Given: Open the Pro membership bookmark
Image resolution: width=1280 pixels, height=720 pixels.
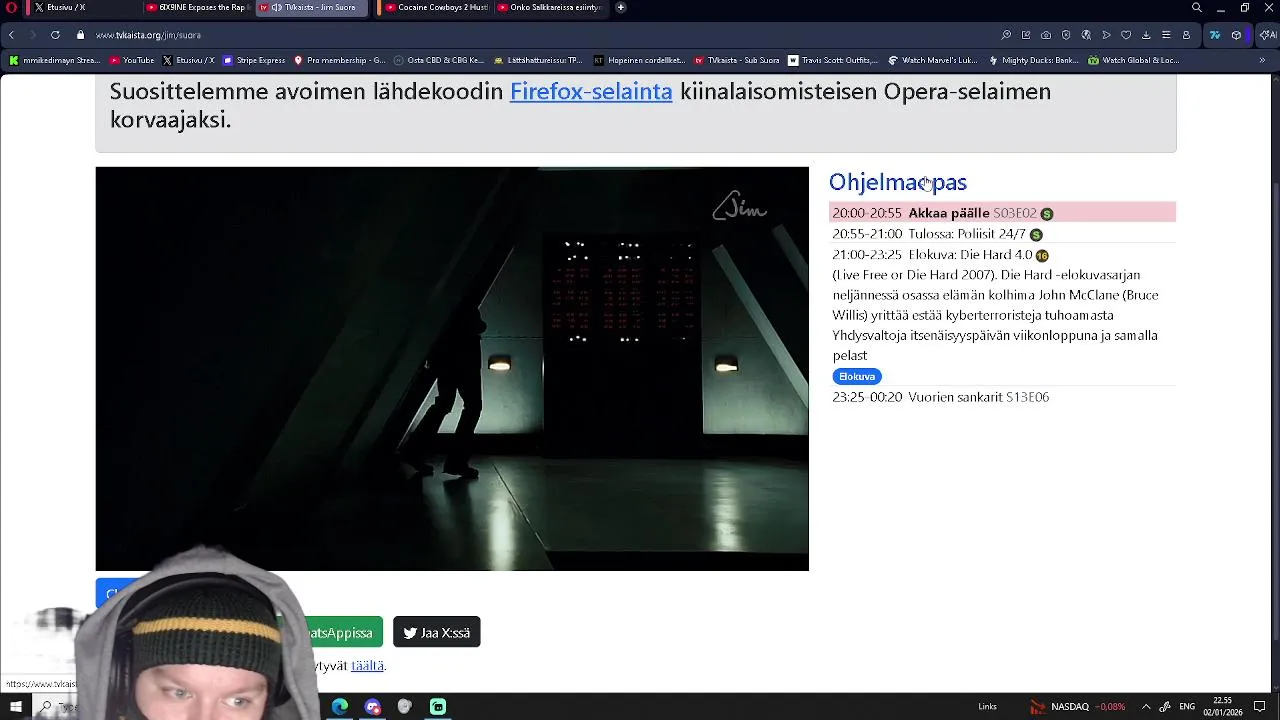Looking at the screenshot, I should pos(339,60).
